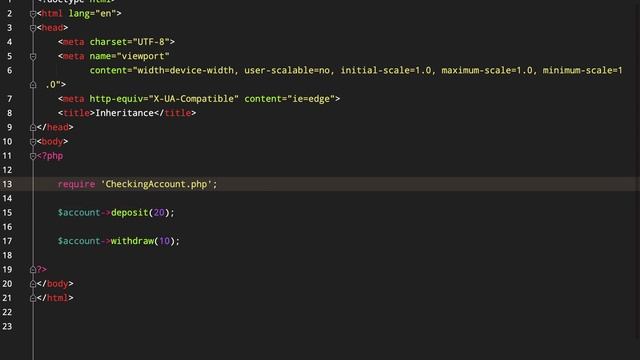
Task: Click the word Inheritance in the title
Action: (x=124, y=113)
